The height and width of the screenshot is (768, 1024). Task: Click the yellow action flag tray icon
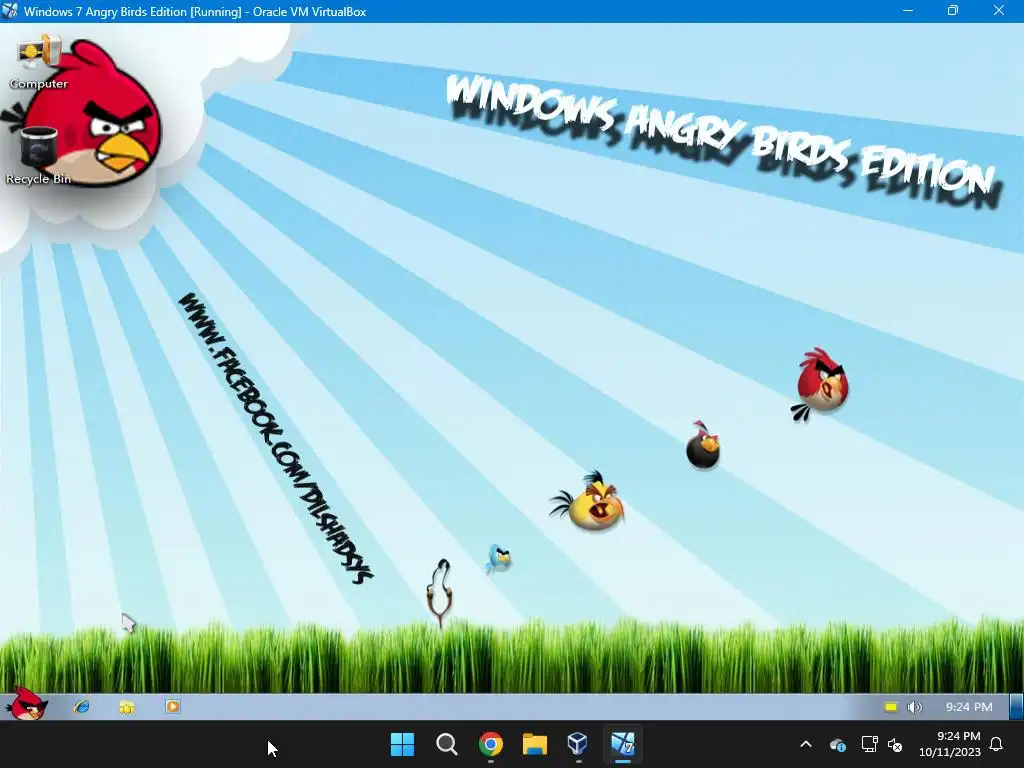[x=891, y=707]
